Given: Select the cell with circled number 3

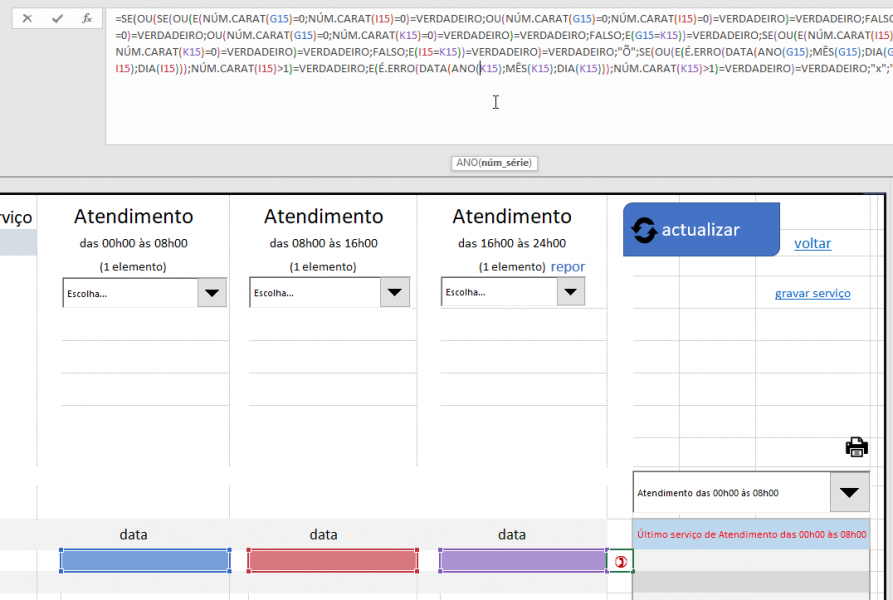Looking at the screenshot, I should point(620,561).
